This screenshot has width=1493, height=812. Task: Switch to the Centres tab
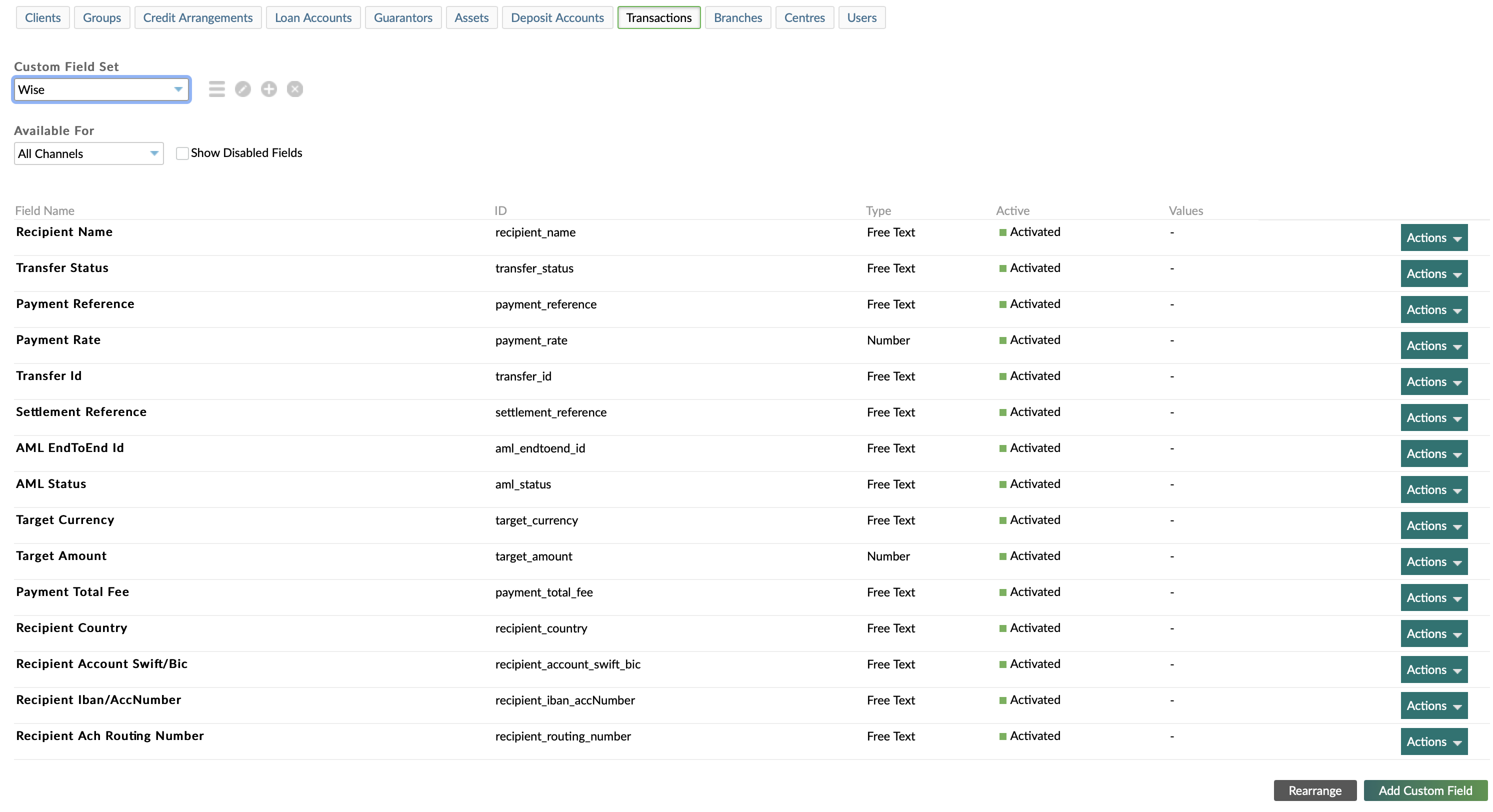(x=804, y=17)
